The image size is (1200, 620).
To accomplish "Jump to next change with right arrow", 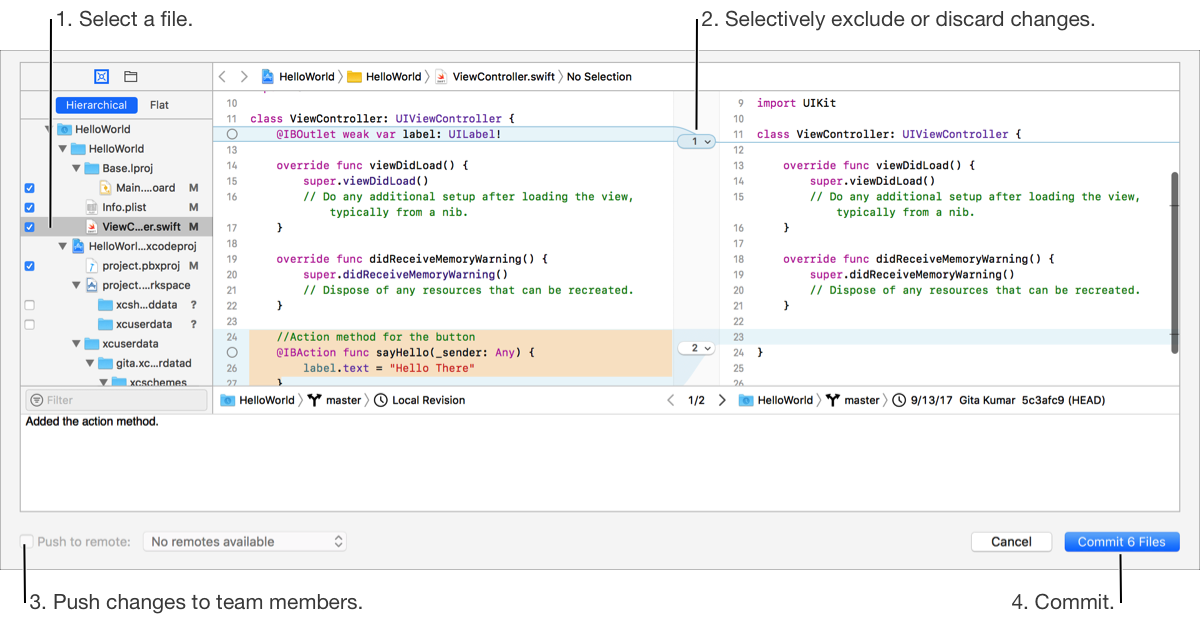I will [722, 400].
